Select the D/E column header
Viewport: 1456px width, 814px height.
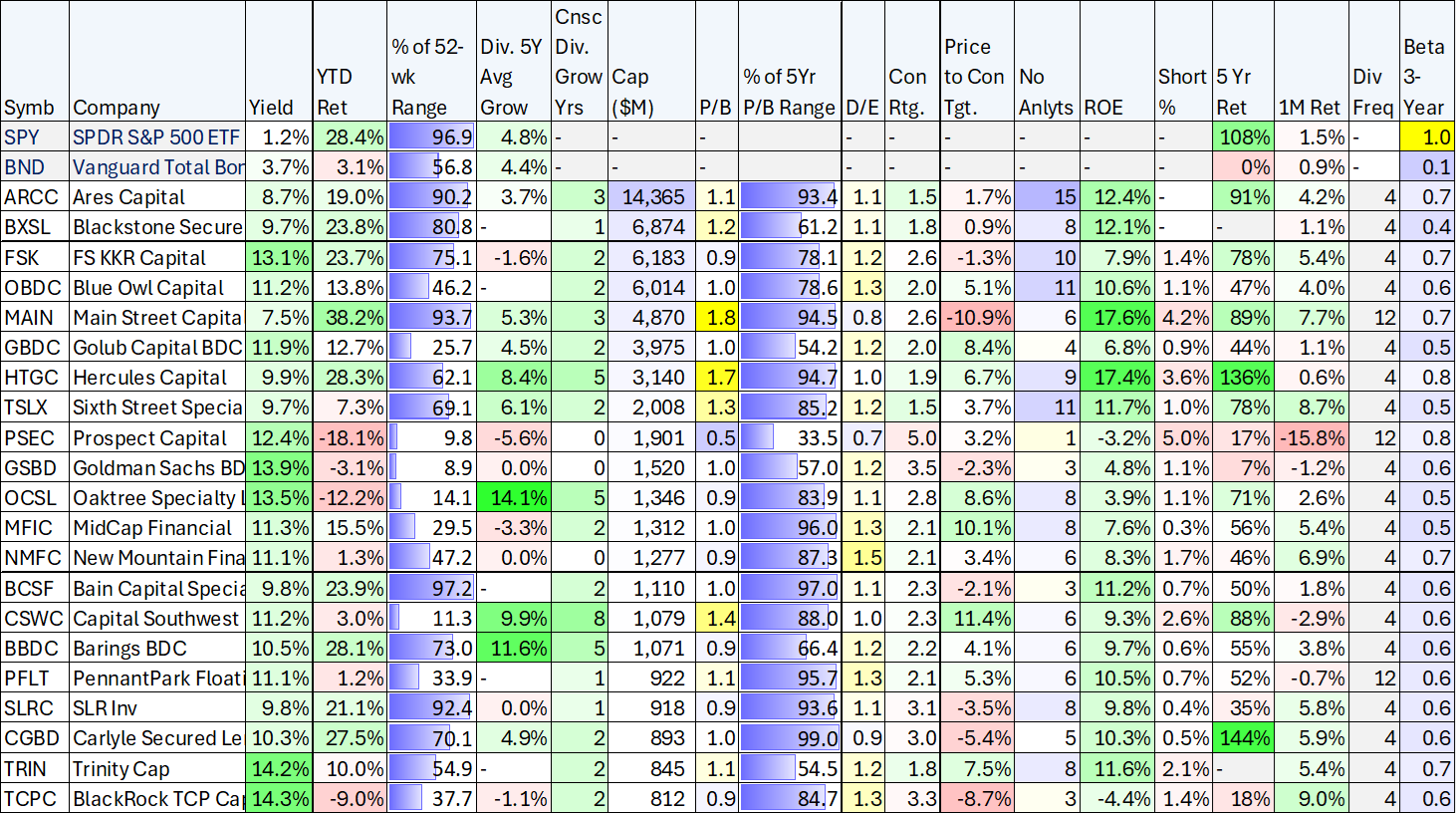[863, 62]
